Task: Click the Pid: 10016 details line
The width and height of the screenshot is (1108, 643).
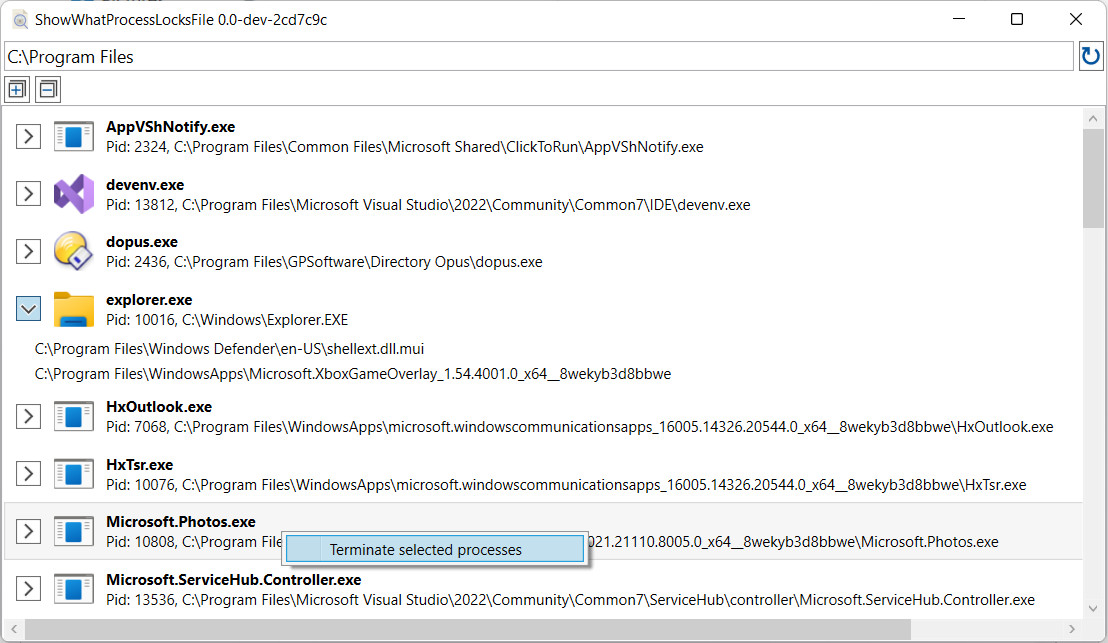Action: (227, 320)
